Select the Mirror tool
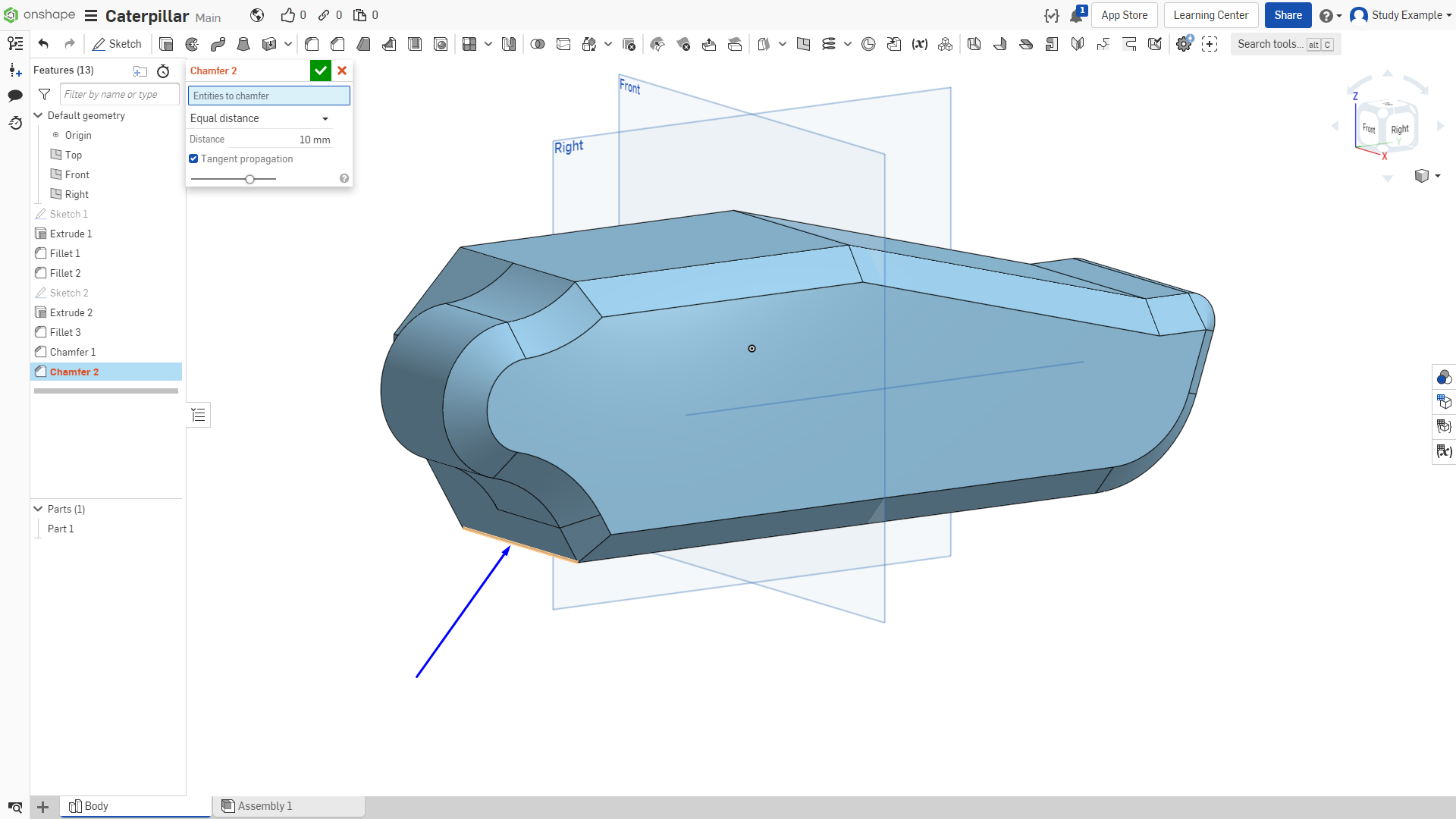 (509, 44)
